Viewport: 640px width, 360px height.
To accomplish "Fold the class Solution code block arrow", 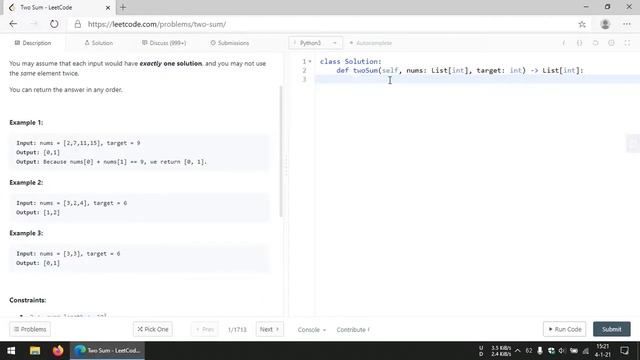I will click(310, 62).
